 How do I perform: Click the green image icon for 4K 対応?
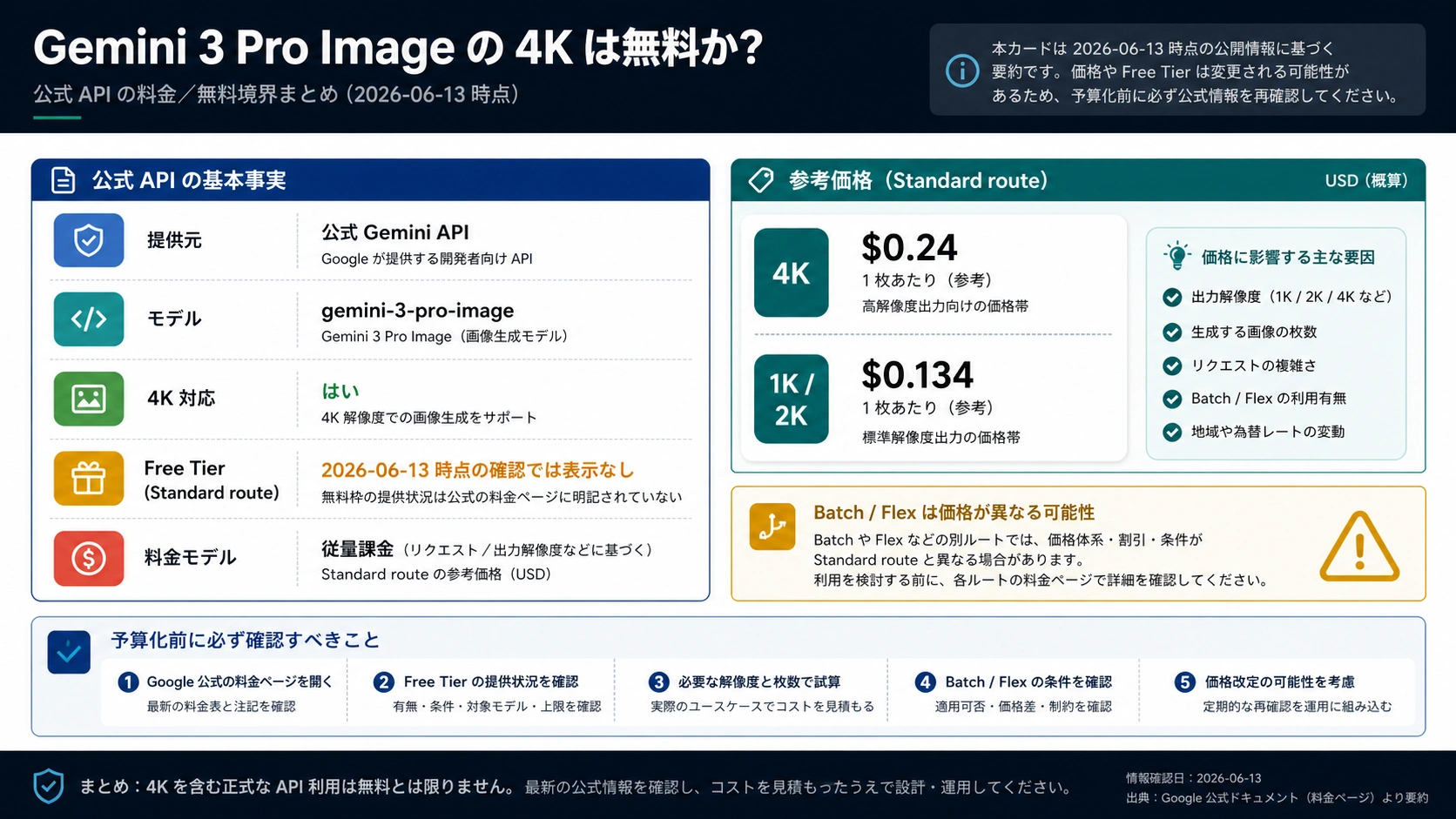[x=89, y=399]
